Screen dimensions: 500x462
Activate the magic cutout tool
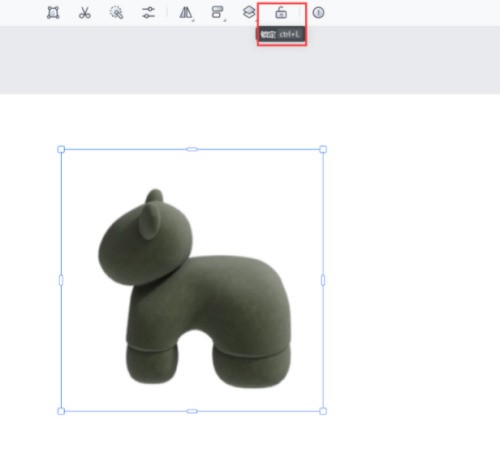(x=116, y=13)
